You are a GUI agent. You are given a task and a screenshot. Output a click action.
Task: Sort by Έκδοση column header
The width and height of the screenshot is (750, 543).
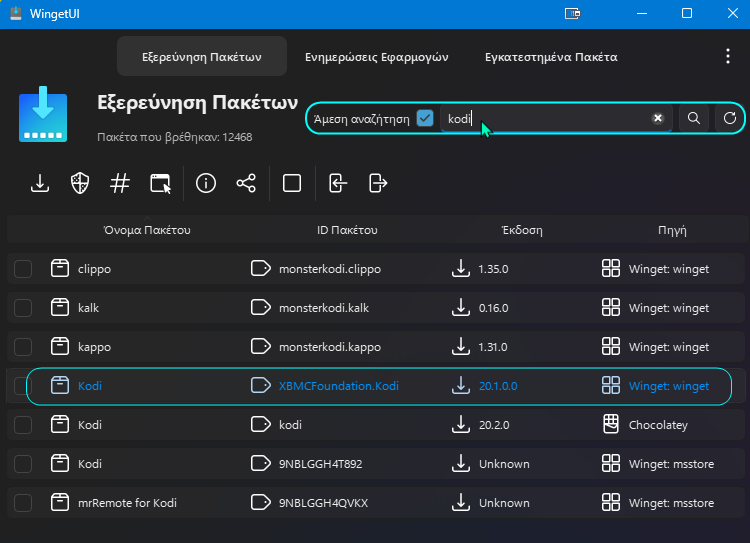coord(522,230)
